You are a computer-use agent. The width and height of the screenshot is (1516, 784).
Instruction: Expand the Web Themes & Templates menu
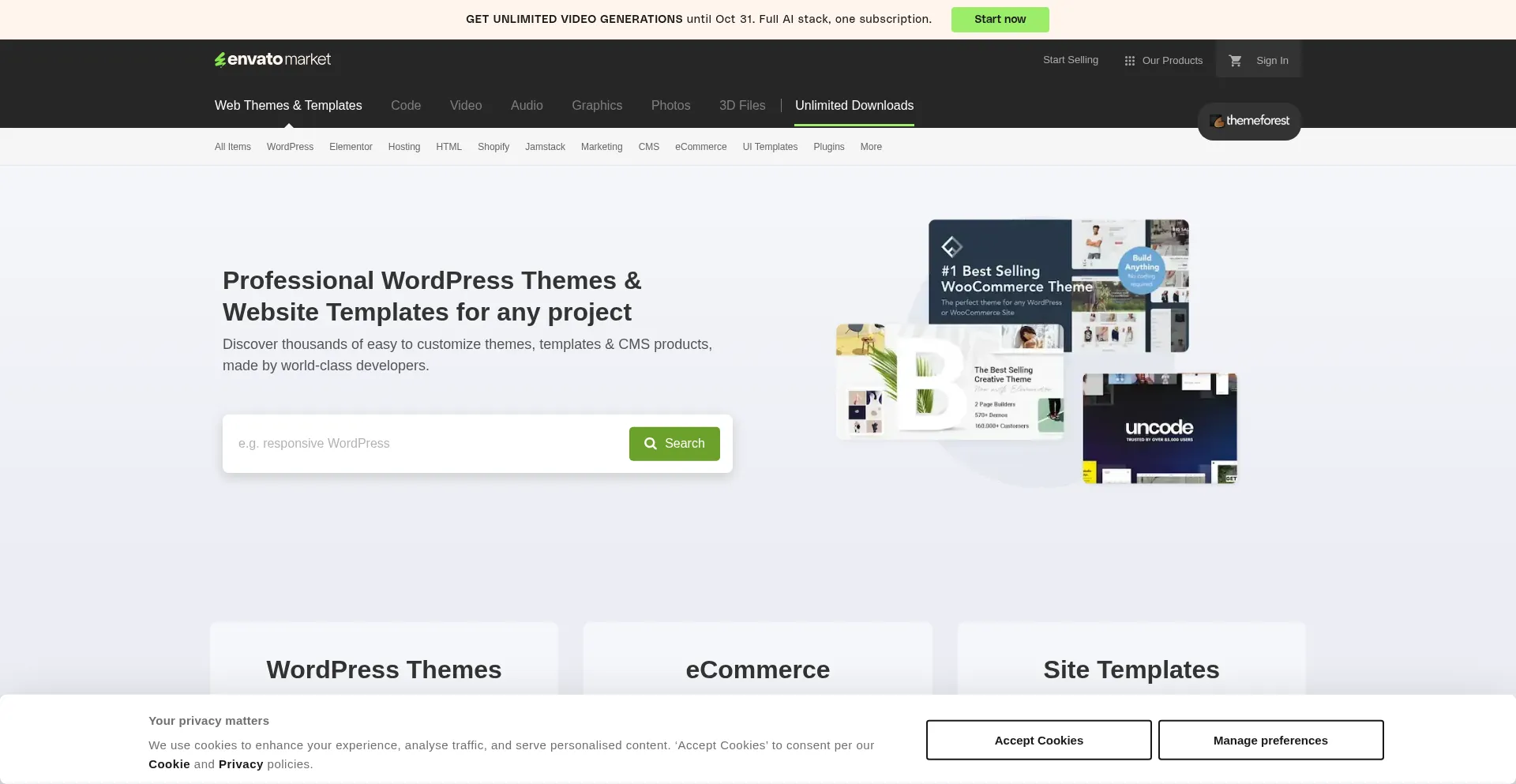pyautogui.click(x=288, y=106)
